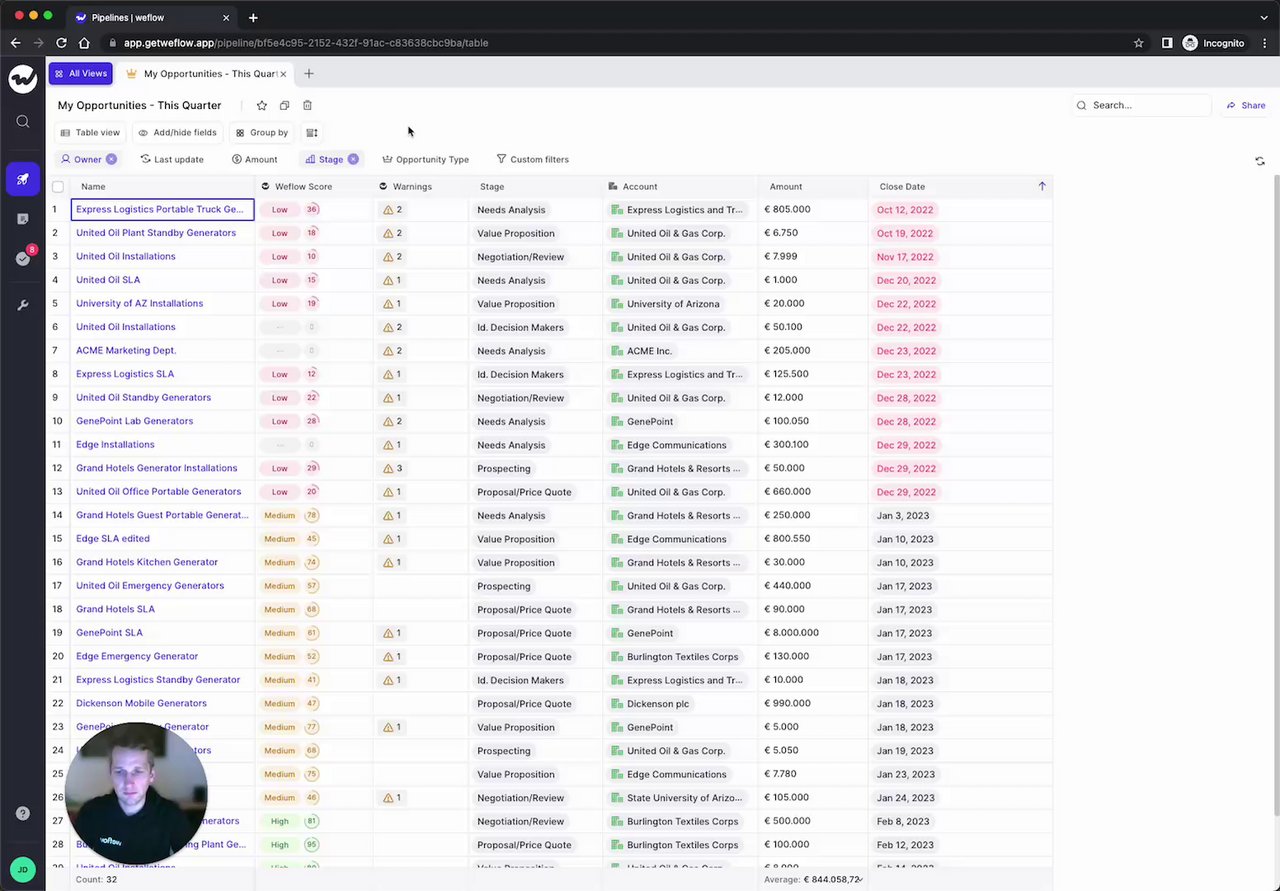
Task: Open ACME Marketing Dept. opportunity
Action: tap(126, 350)
